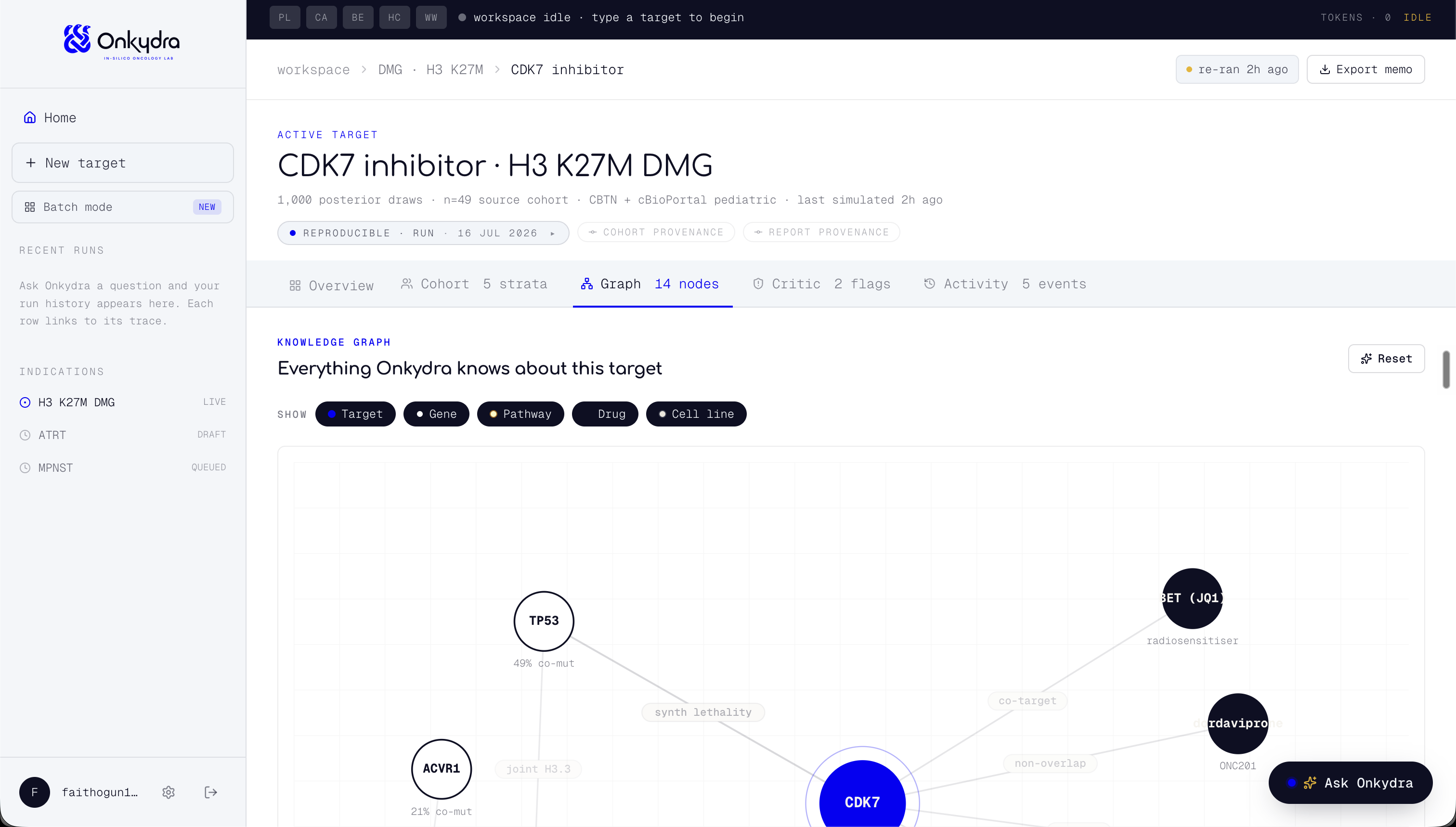Click the IDLE status text
1456x827 pixels.
pyautogui.click(x=1417, y=18)
